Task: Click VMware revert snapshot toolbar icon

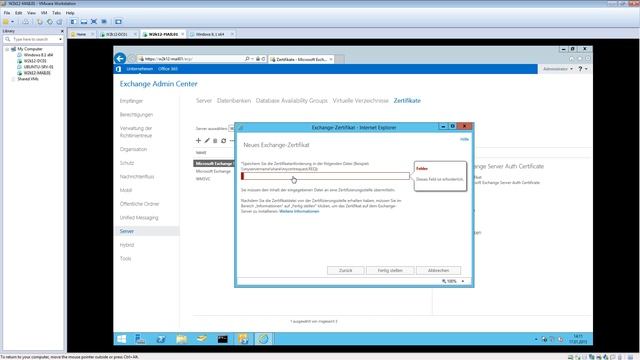Action: click(x=49, y=22)
